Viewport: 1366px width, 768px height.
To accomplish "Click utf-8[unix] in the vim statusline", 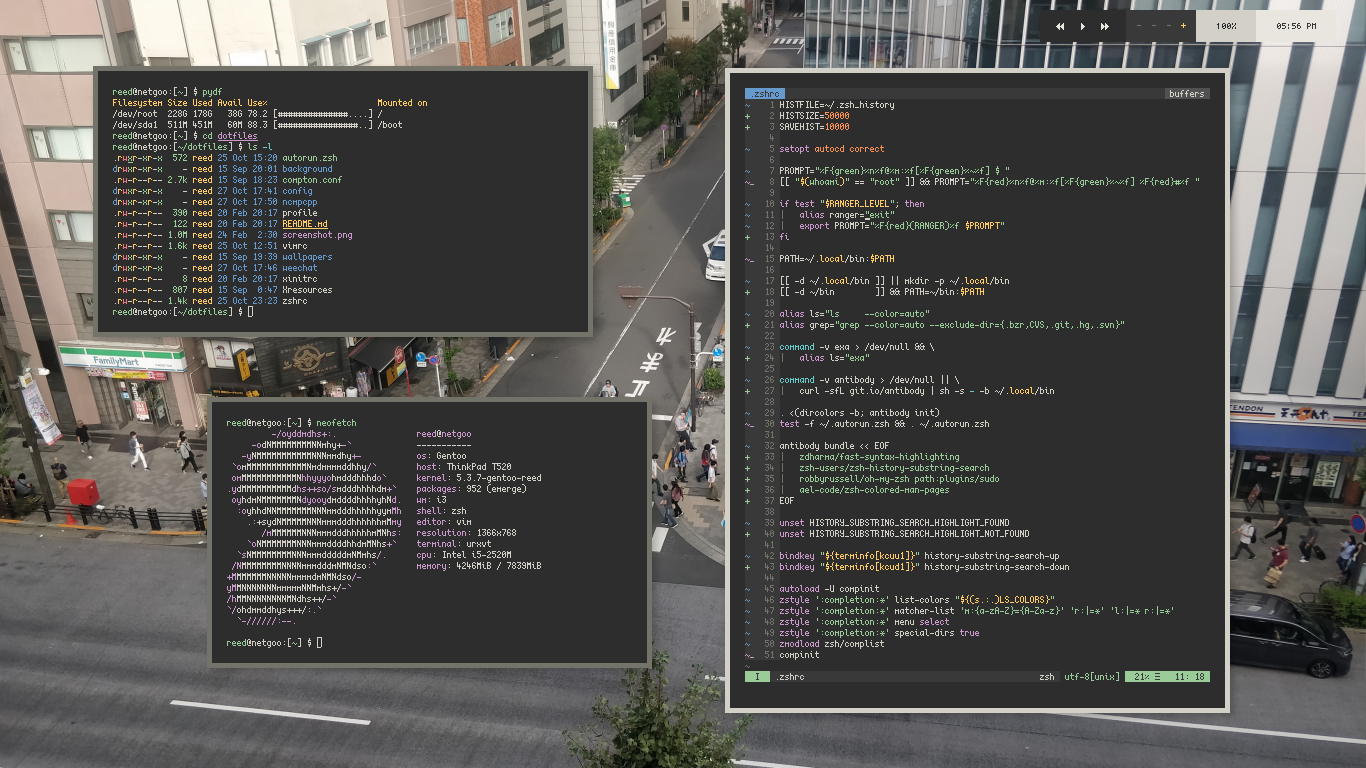I will pos(1092,677).
